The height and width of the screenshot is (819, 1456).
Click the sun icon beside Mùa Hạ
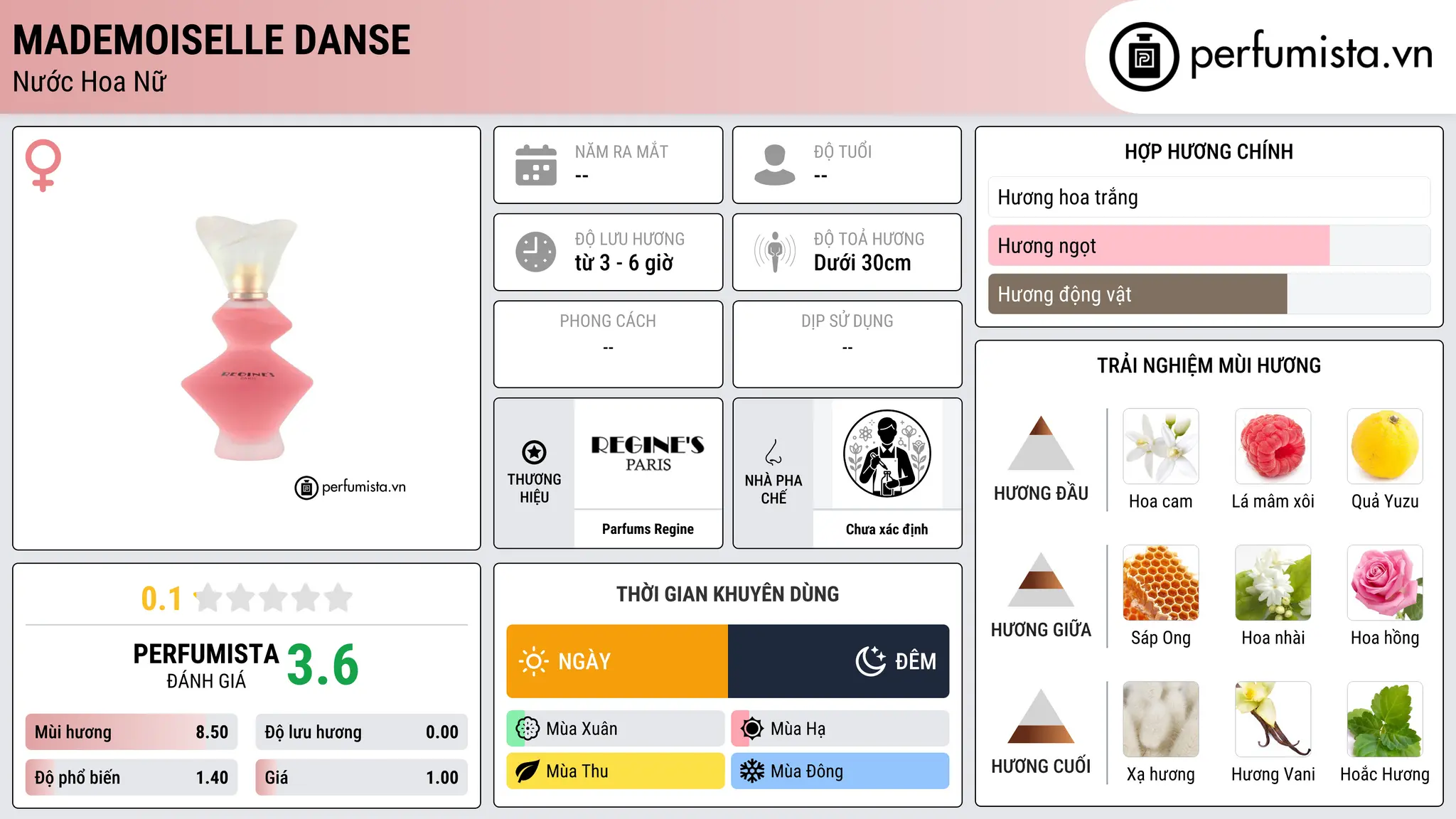(x=752, y=729)
